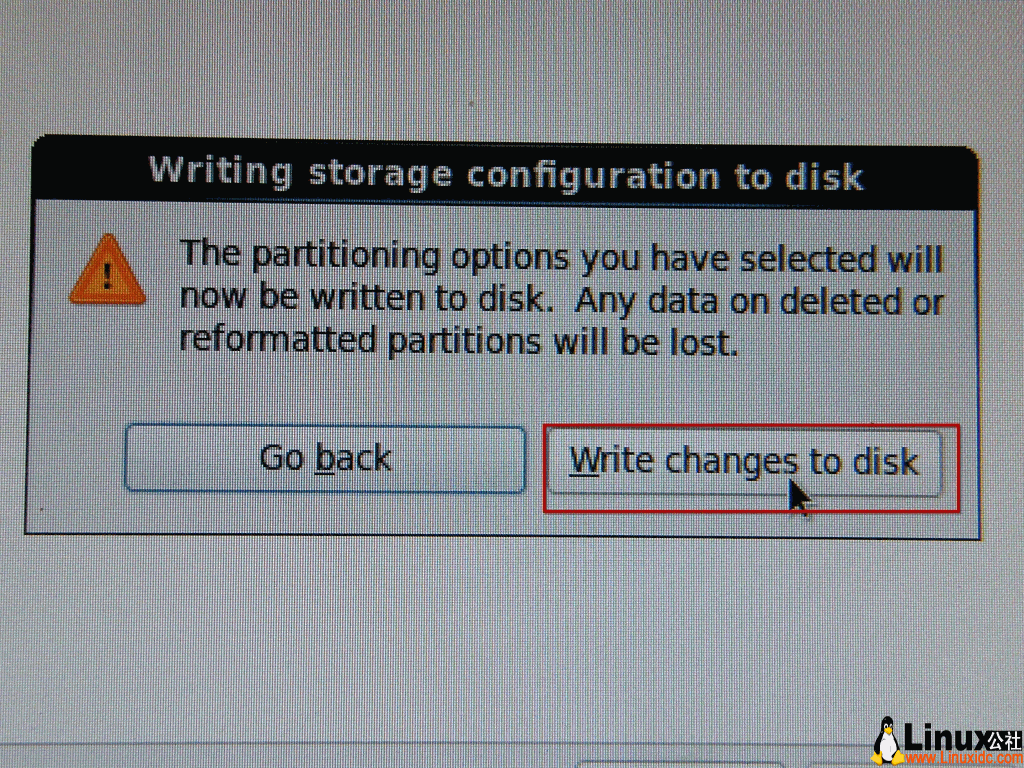This screenshot has height=768, width=1024.
Task: Click the word "reformatted" in the warning message
Action: click(x=278, y=341)
